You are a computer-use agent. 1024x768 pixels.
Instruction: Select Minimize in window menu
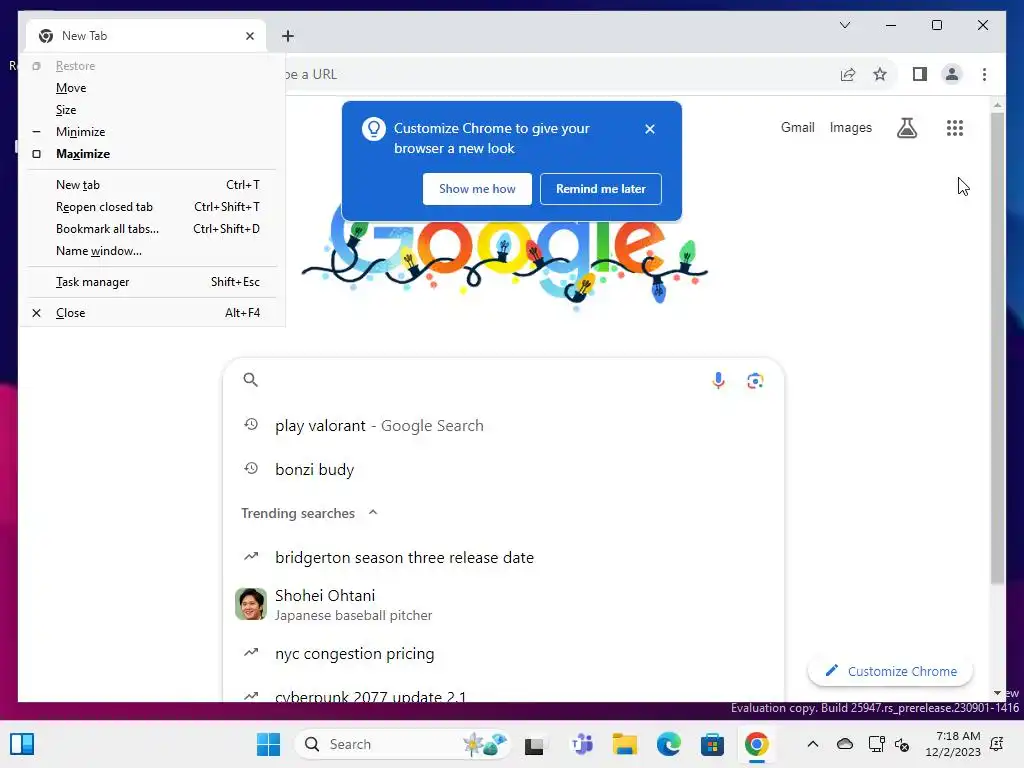click(152, 132)
